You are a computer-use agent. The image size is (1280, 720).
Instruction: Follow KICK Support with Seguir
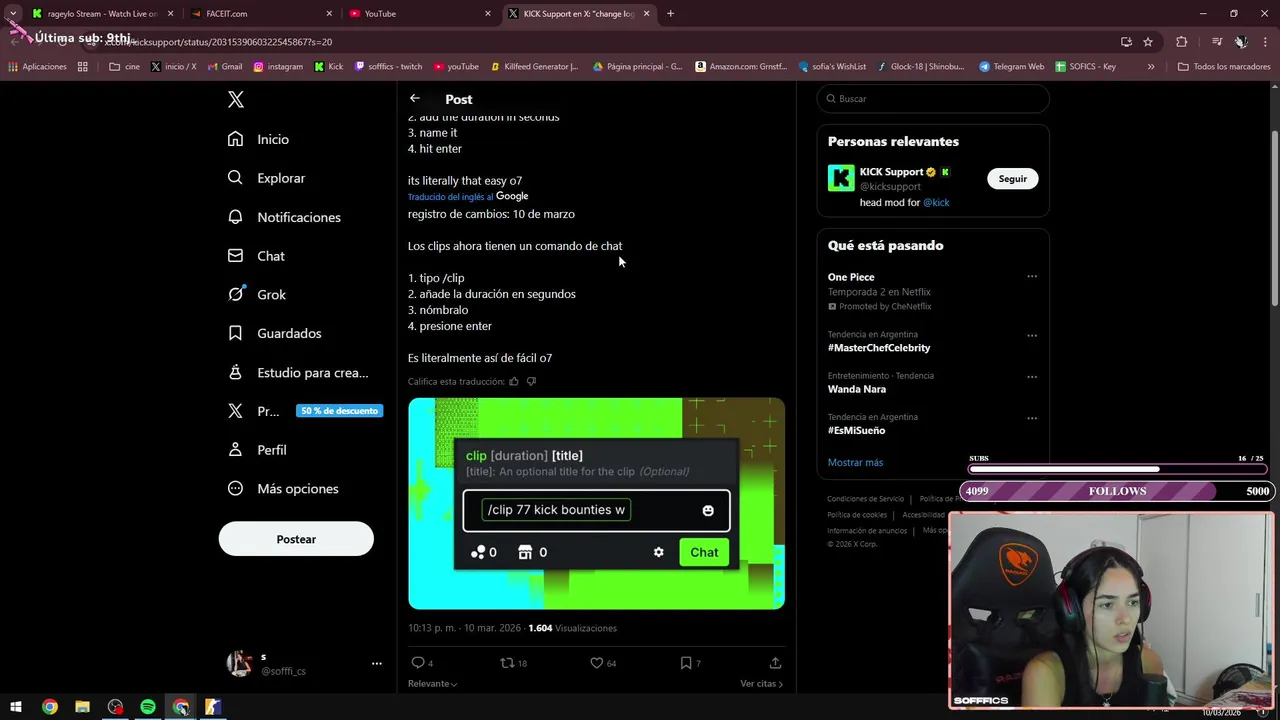[1012, 179]
